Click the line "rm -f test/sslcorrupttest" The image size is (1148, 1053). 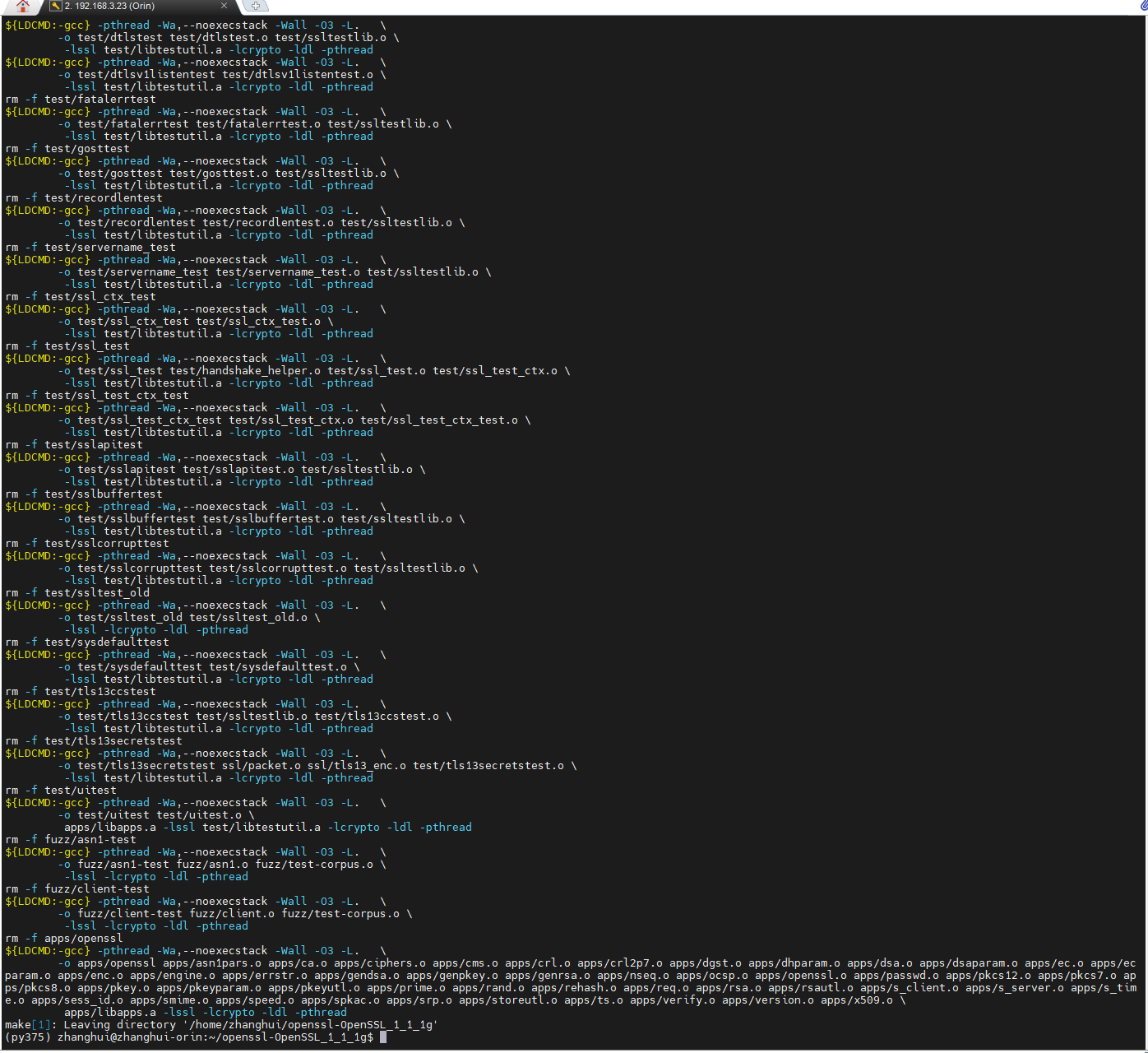pyautogui.click(x=87, y=544)
